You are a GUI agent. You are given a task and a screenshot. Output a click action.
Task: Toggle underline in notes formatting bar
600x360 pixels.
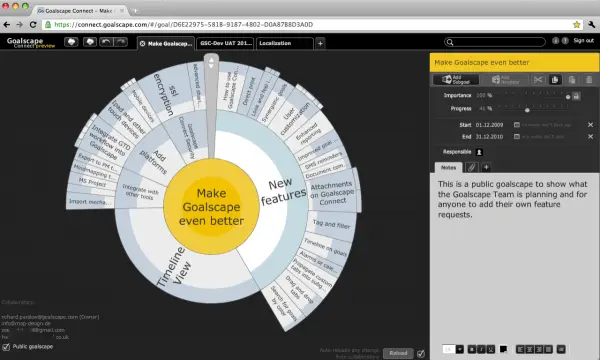[491, 349]
